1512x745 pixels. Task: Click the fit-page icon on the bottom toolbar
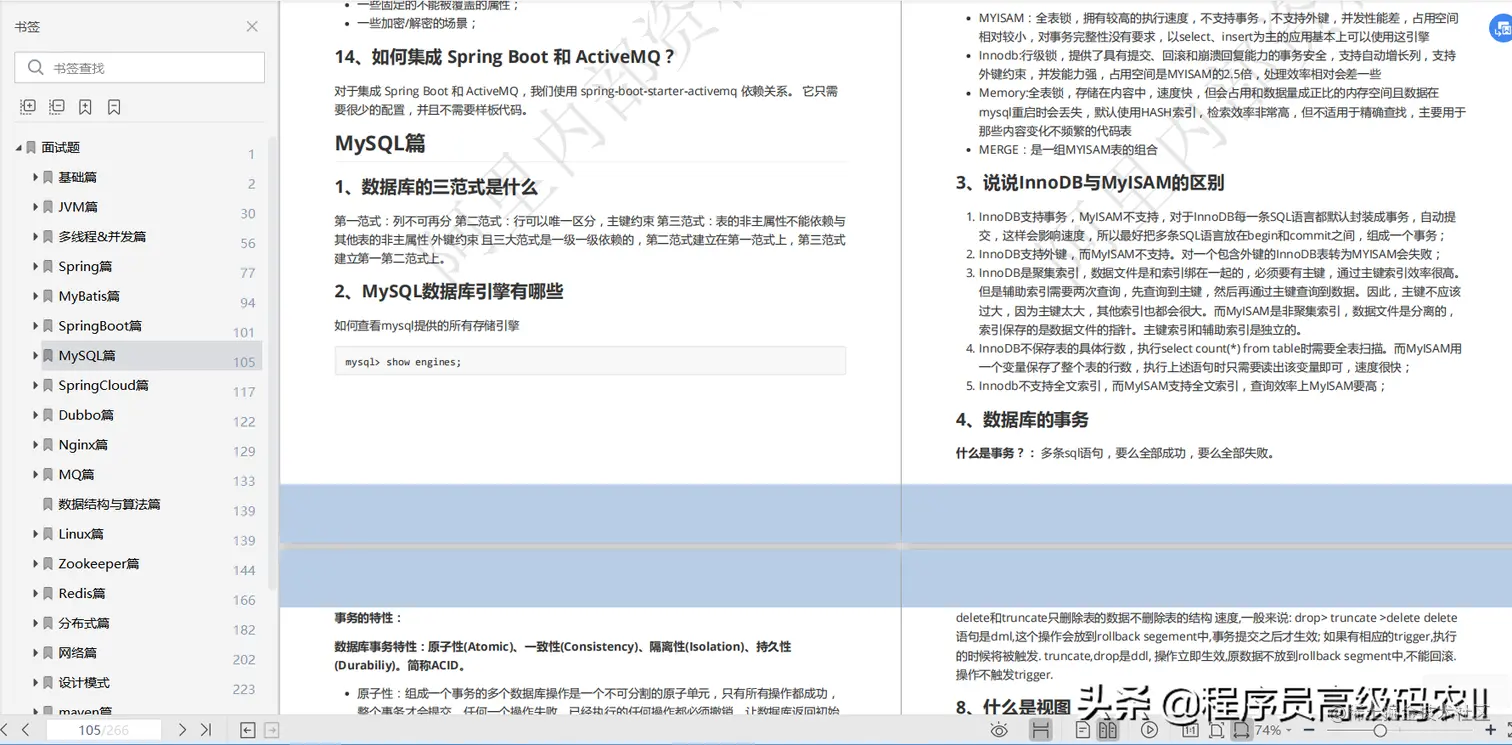tap(1215, 730)
